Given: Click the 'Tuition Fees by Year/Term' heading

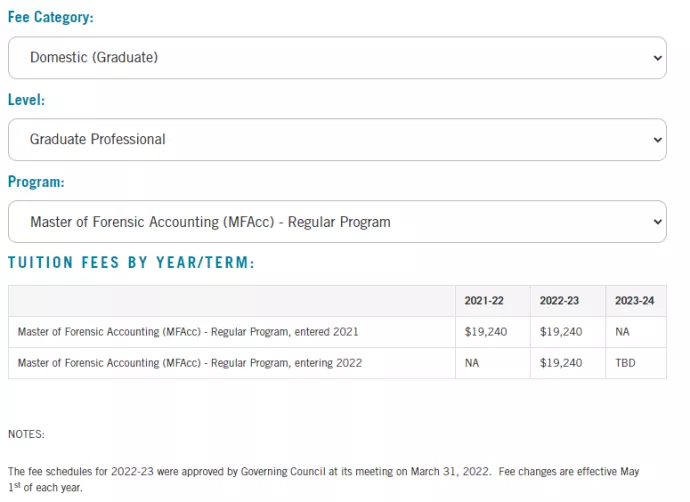Looking at the screenshot, I should (131, 263).
